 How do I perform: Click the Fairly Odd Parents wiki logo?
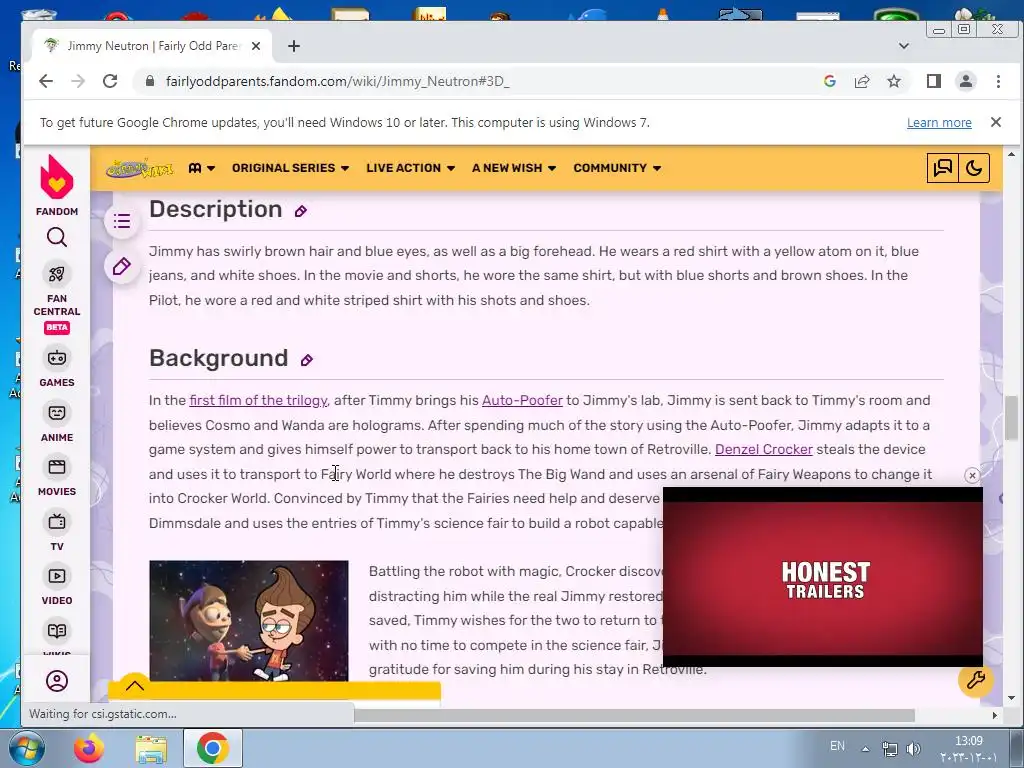pos(140,168)
